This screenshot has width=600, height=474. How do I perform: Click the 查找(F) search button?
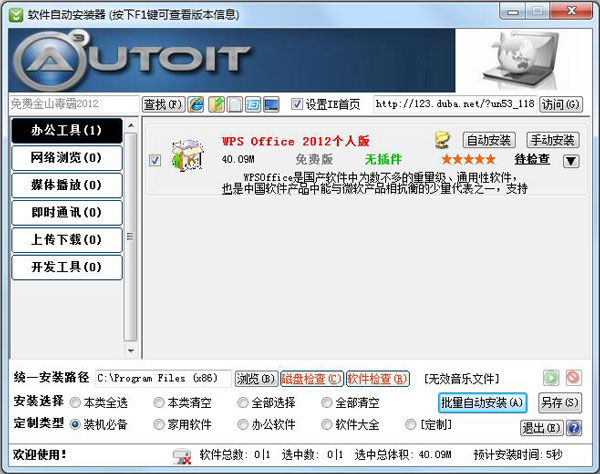click(163, 104)
